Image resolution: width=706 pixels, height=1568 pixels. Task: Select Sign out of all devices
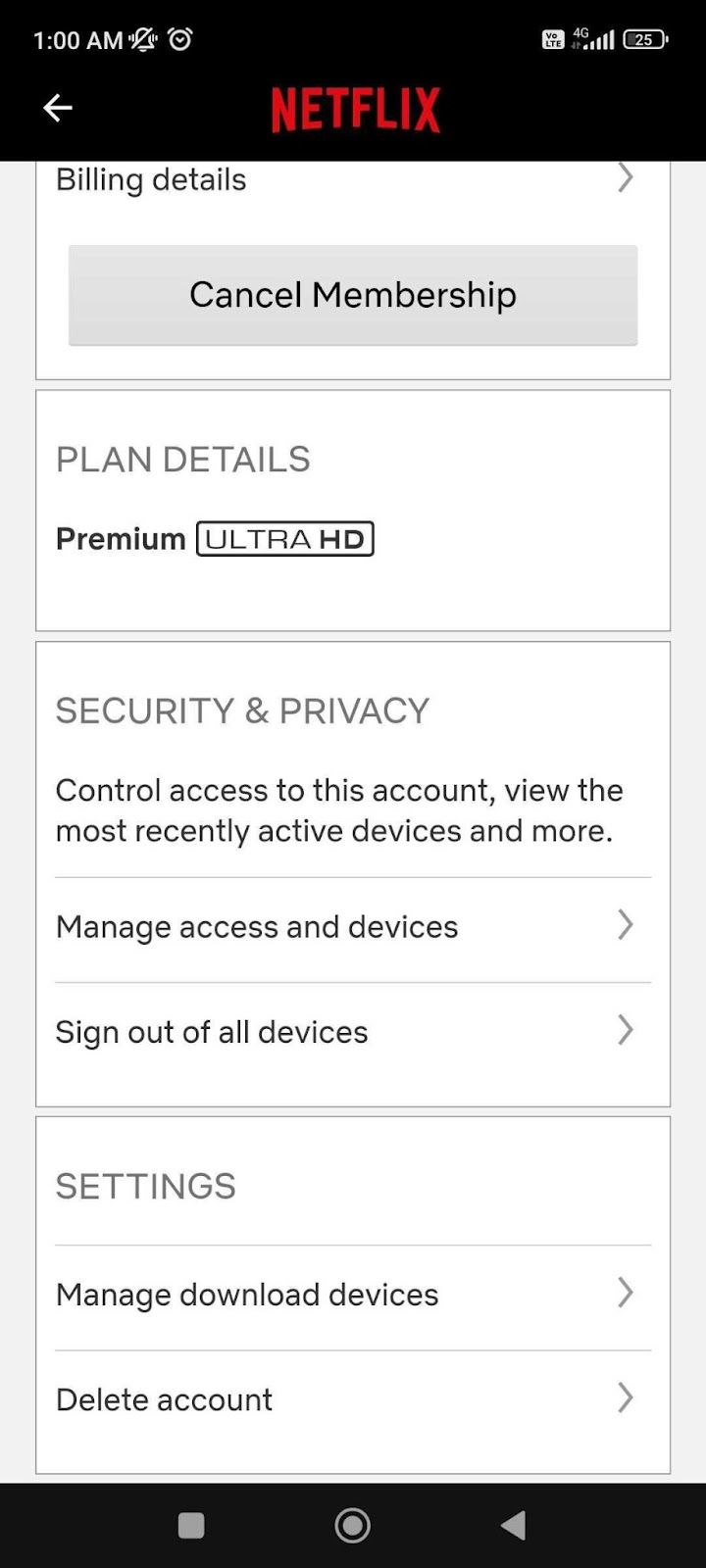coord(212,1031)
